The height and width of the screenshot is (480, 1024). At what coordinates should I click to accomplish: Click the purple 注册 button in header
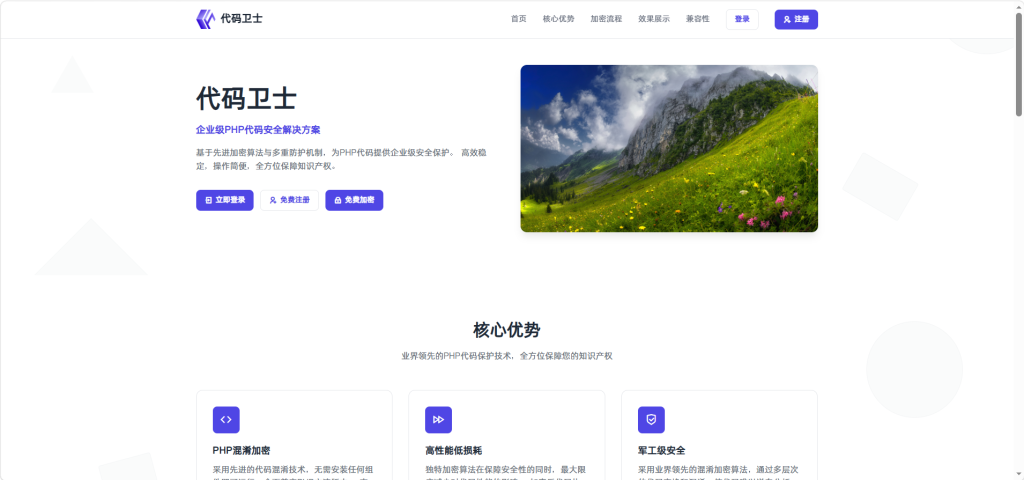click(796, 20)
